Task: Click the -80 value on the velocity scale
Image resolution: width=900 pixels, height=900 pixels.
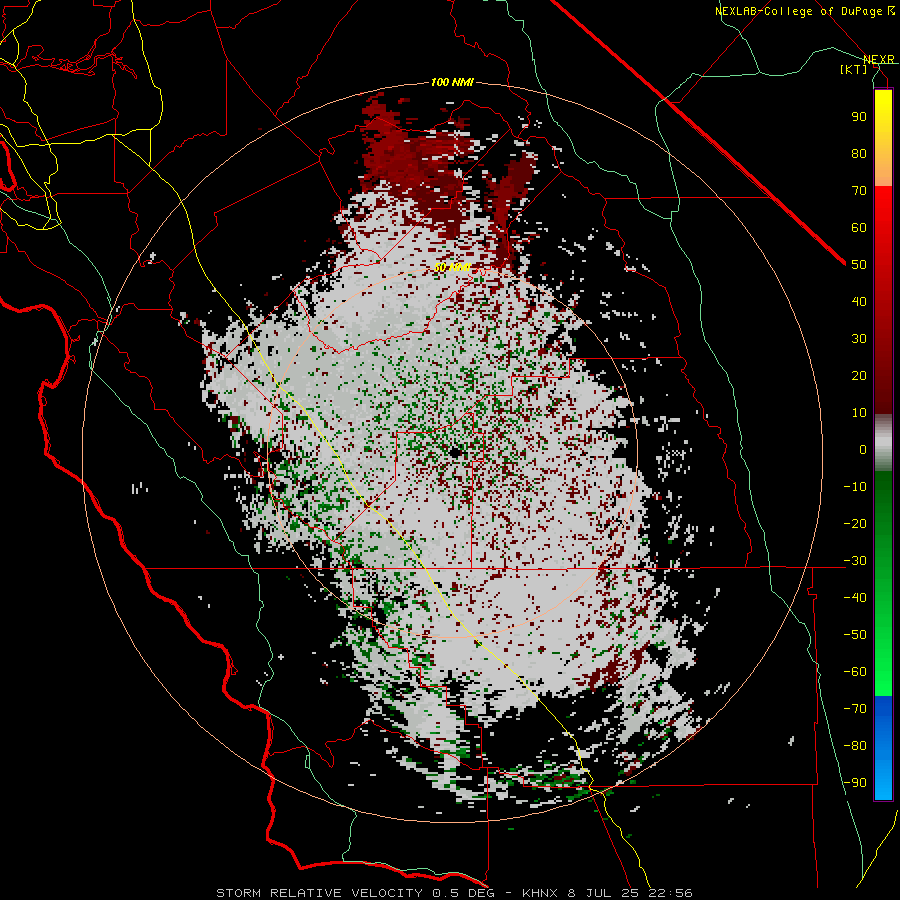Action: coord(855,746)
